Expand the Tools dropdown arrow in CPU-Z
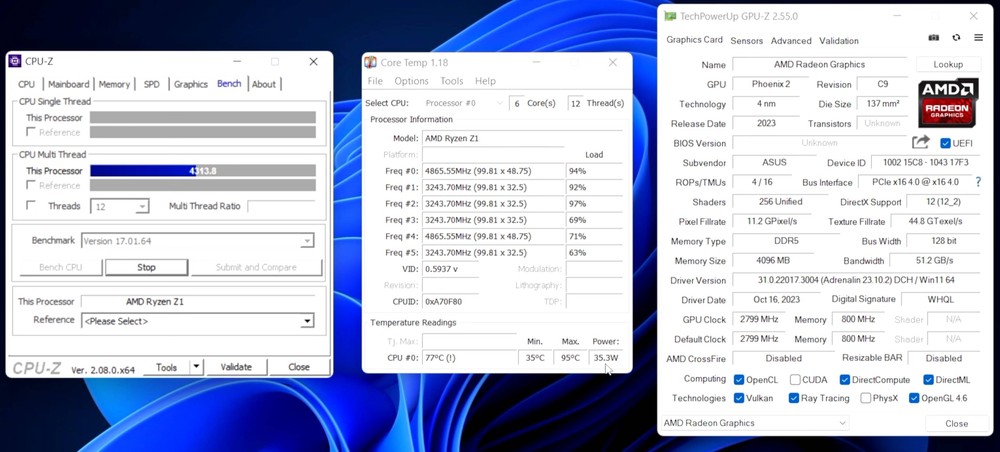 (196, 367)
